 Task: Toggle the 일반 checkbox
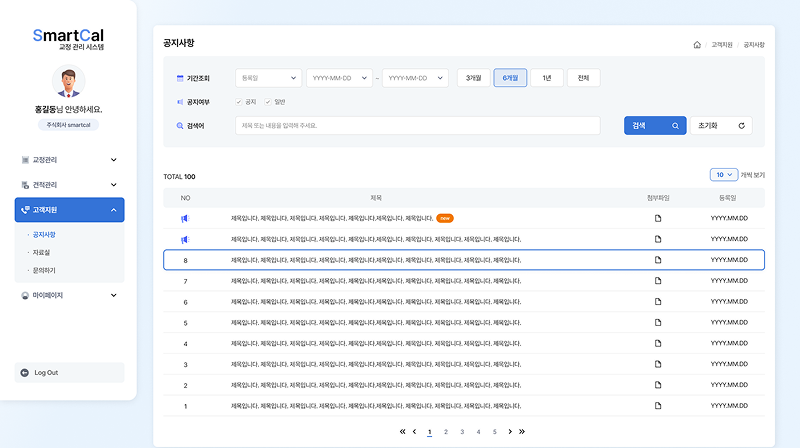268,102
